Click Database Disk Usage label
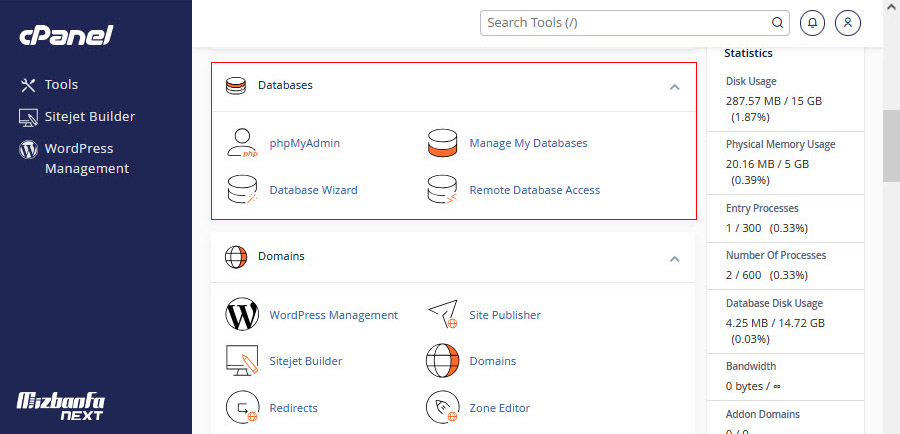900x434 pixels. click(774, 303)
